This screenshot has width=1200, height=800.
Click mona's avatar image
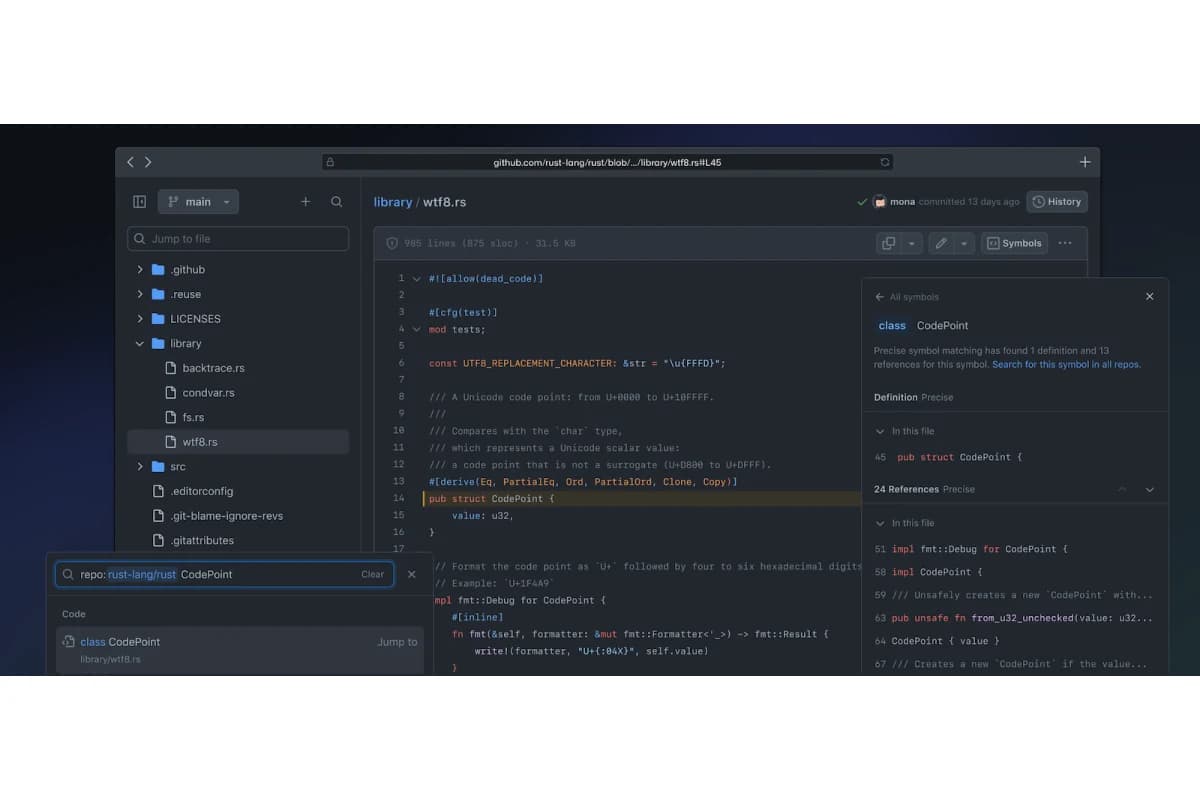point(880,202)
